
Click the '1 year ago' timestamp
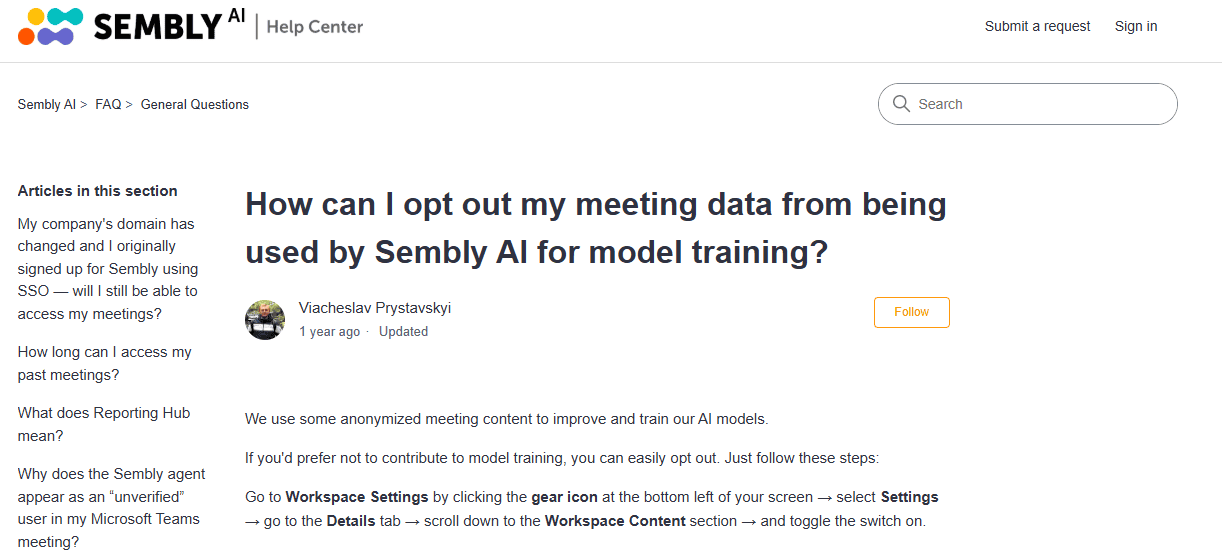coord(329,332)
